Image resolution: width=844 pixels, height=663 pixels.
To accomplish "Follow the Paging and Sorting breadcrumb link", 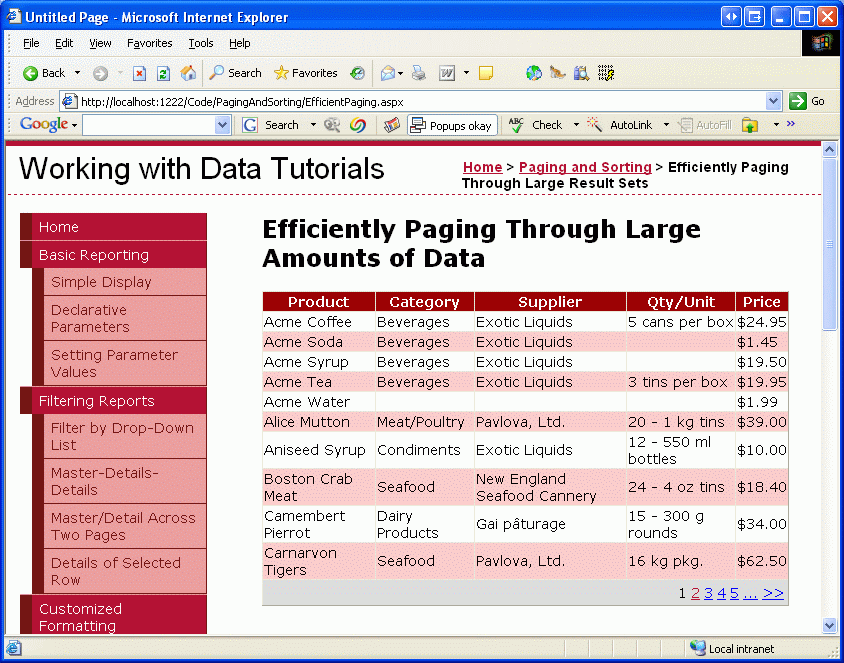I will [585, 167].
